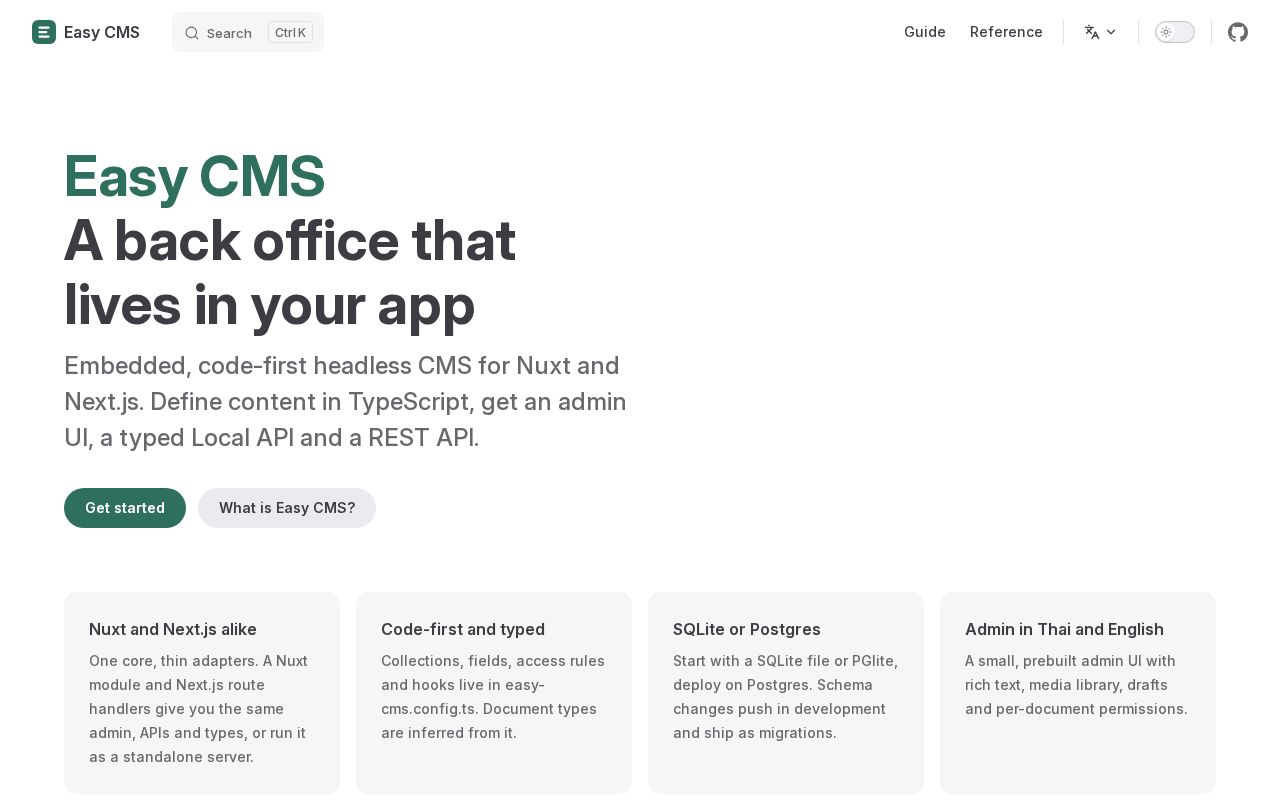Click the language translate icon

1092,32
